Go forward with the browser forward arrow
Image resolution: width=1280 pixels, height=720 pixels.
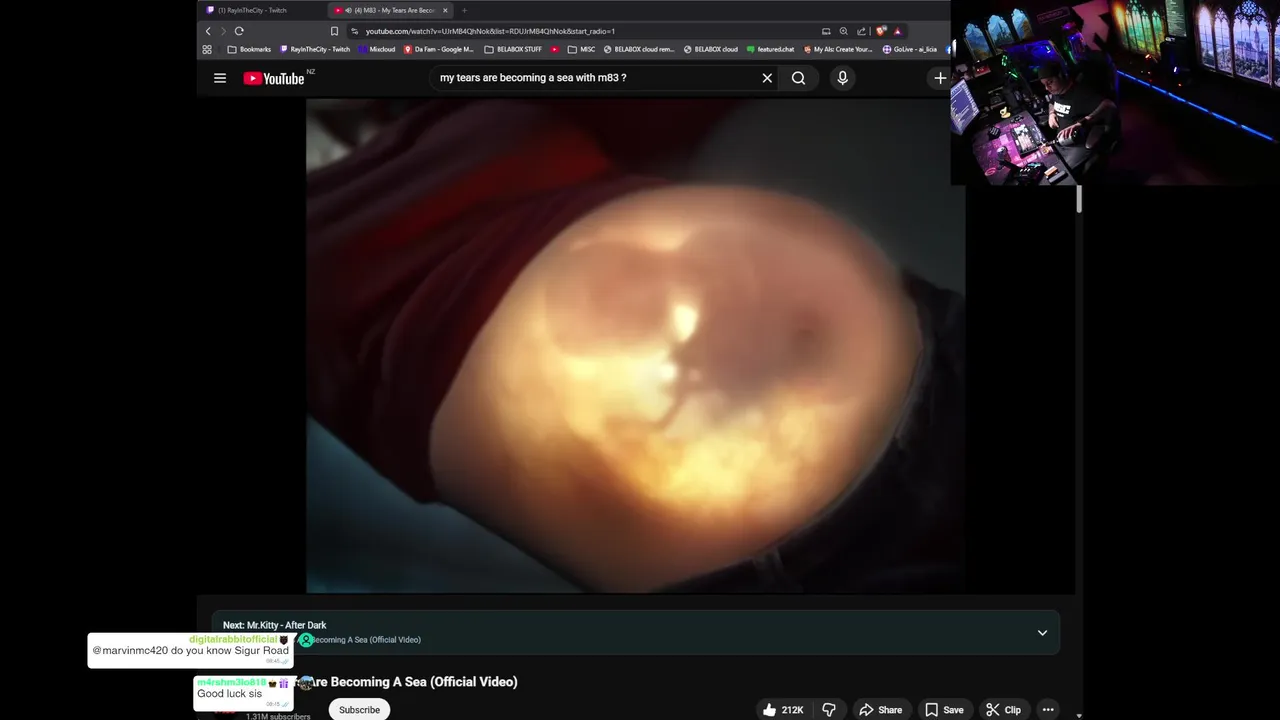click(223, 31)
